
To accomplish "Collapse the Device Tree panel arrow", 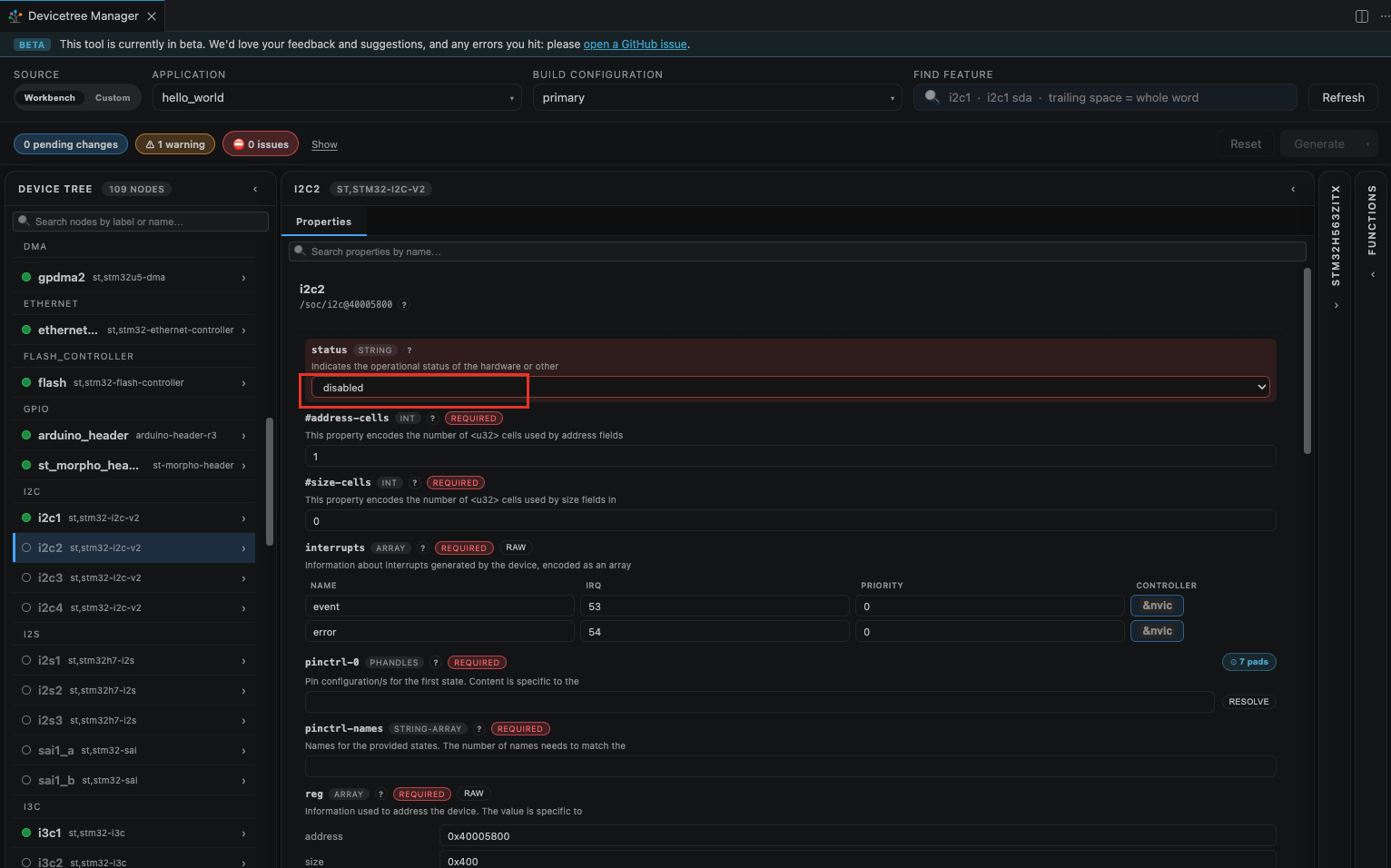I will pos(255,190).
